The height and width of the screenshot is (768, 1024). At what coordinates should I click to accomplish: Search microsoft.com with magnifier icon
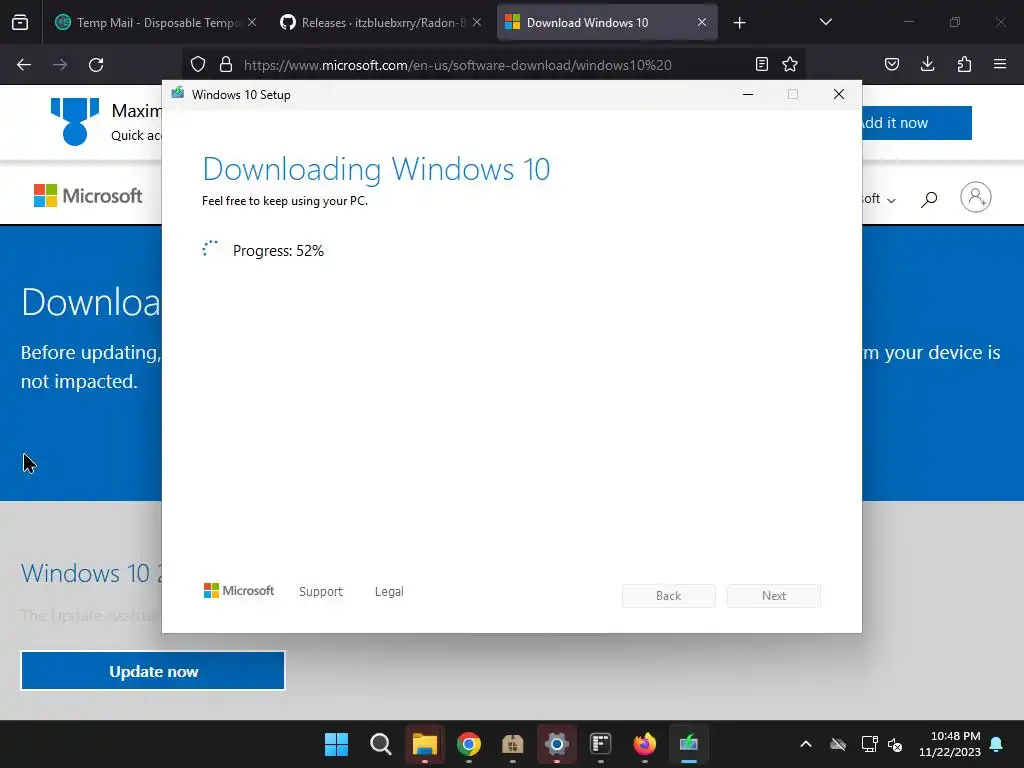[x=929, y=199]
